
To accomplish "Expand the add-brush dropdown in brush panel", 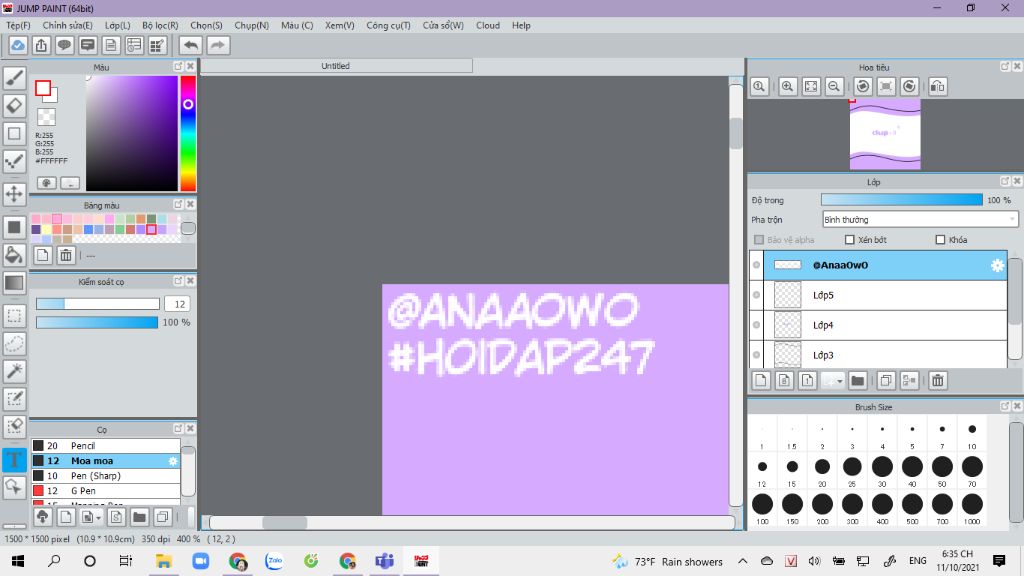I will click(99, 517).
